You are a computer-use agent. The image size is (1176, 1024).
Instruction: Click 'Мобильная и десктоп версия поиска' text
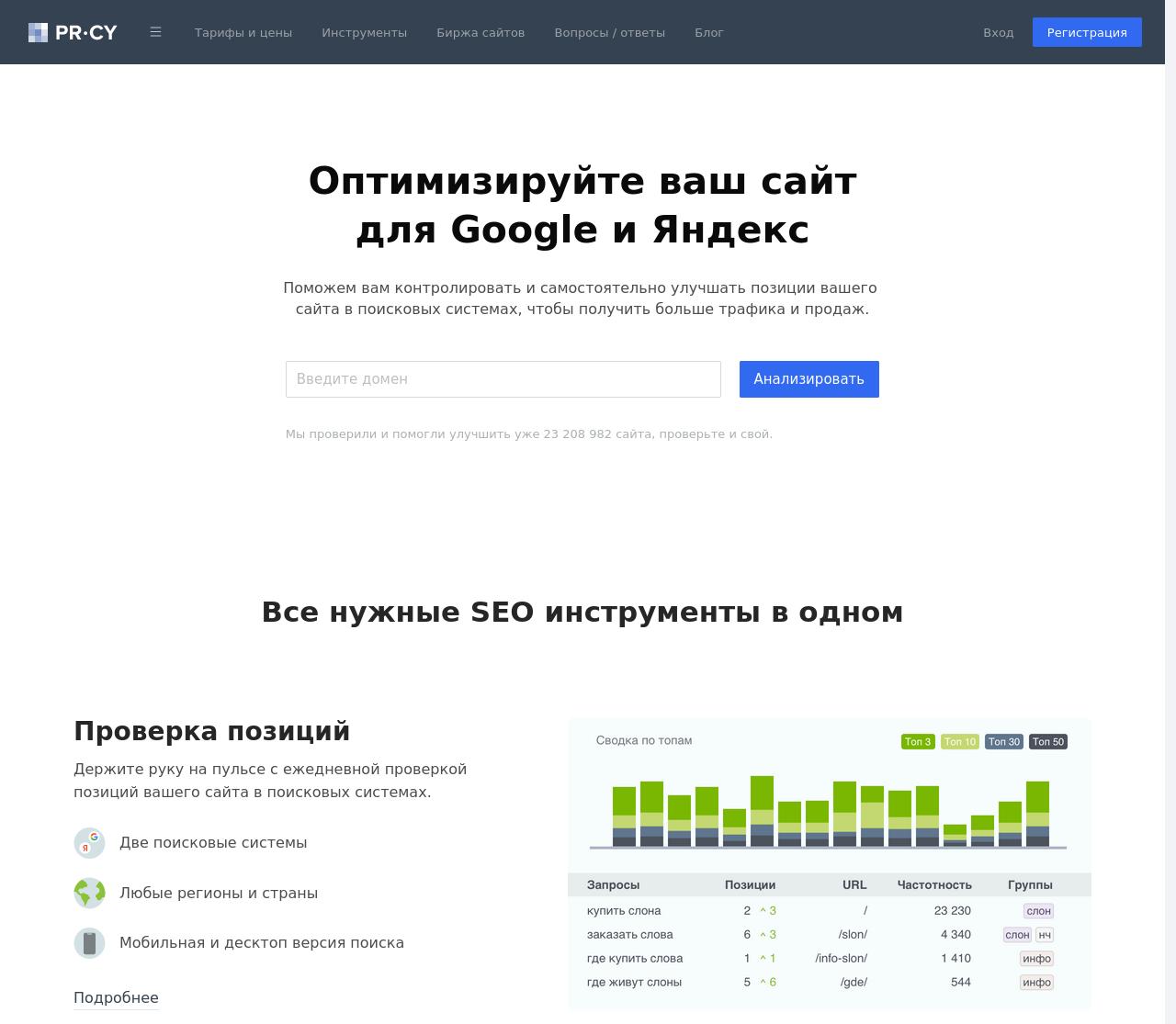[x=262, y=943]
